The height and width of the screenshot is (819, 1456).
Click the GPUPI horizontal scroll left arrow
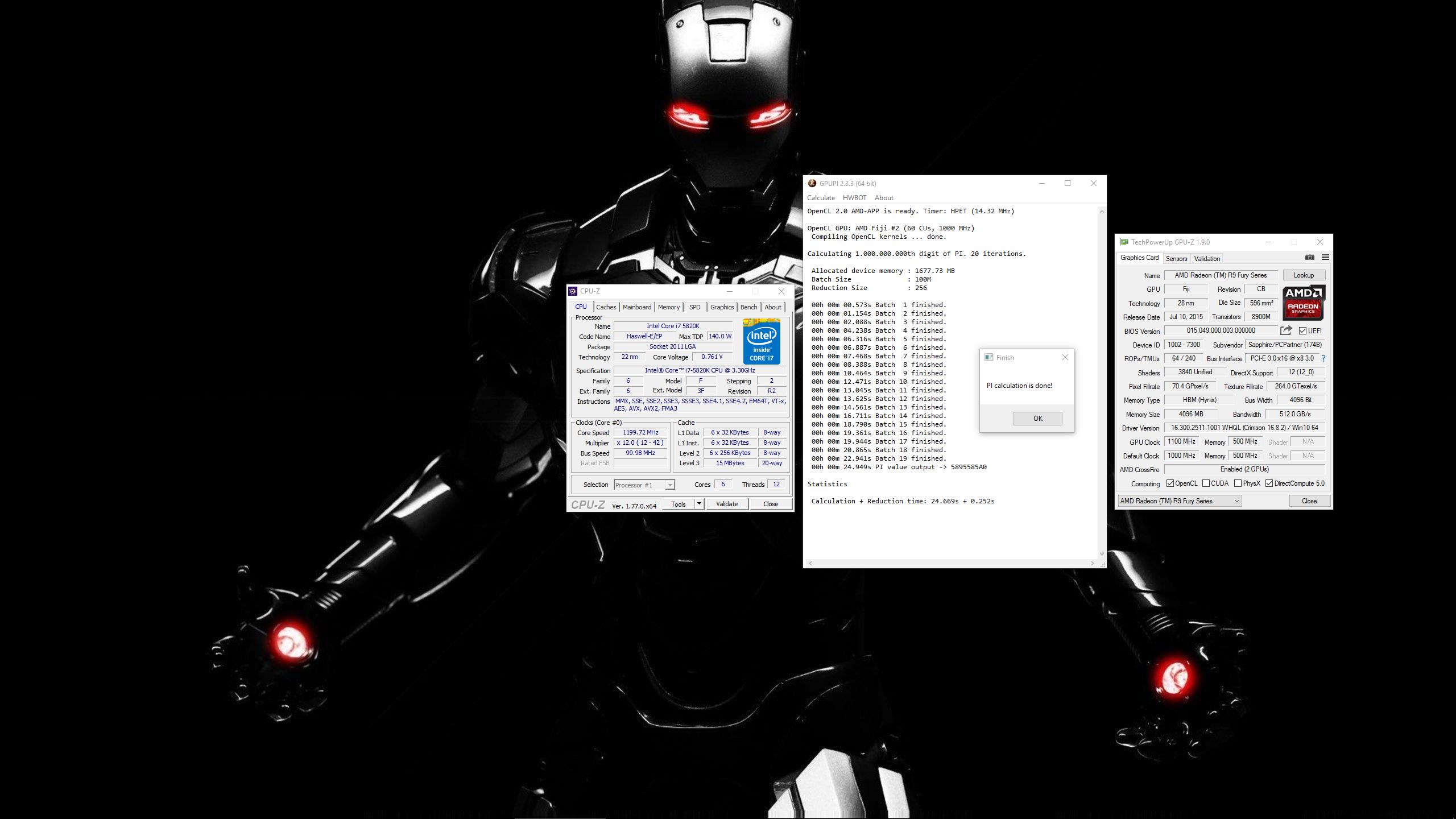point(810,564)
